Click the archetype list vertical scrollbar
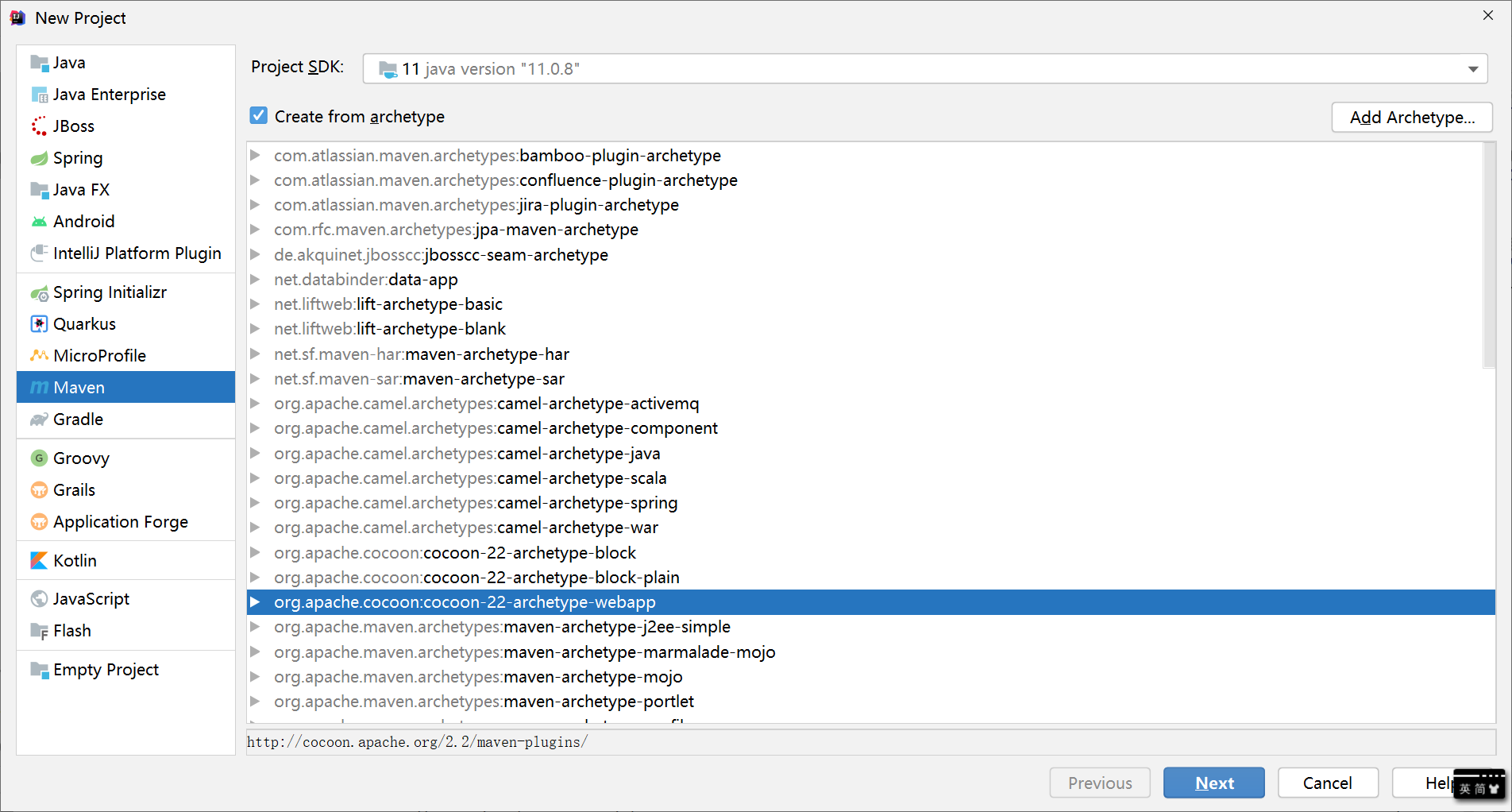This screenshot has height=812, width=1512. pos(1488,256)
